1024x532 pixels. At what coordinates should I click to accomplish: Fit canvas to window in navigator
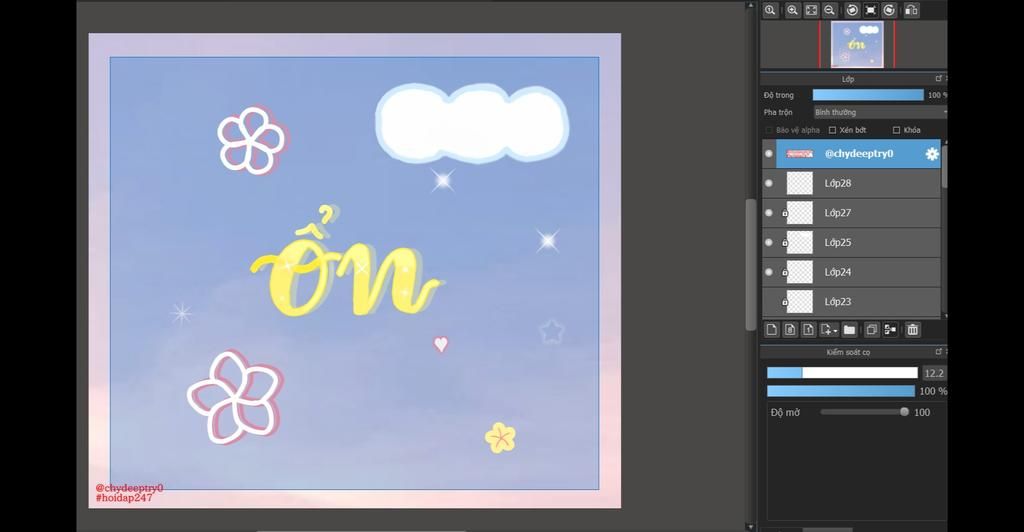coord(811,10)
